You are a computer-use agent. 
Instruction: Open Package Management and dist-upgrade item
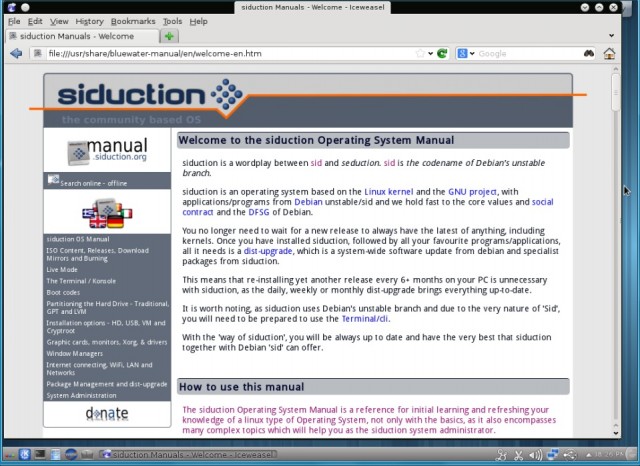tap(107, 384)
